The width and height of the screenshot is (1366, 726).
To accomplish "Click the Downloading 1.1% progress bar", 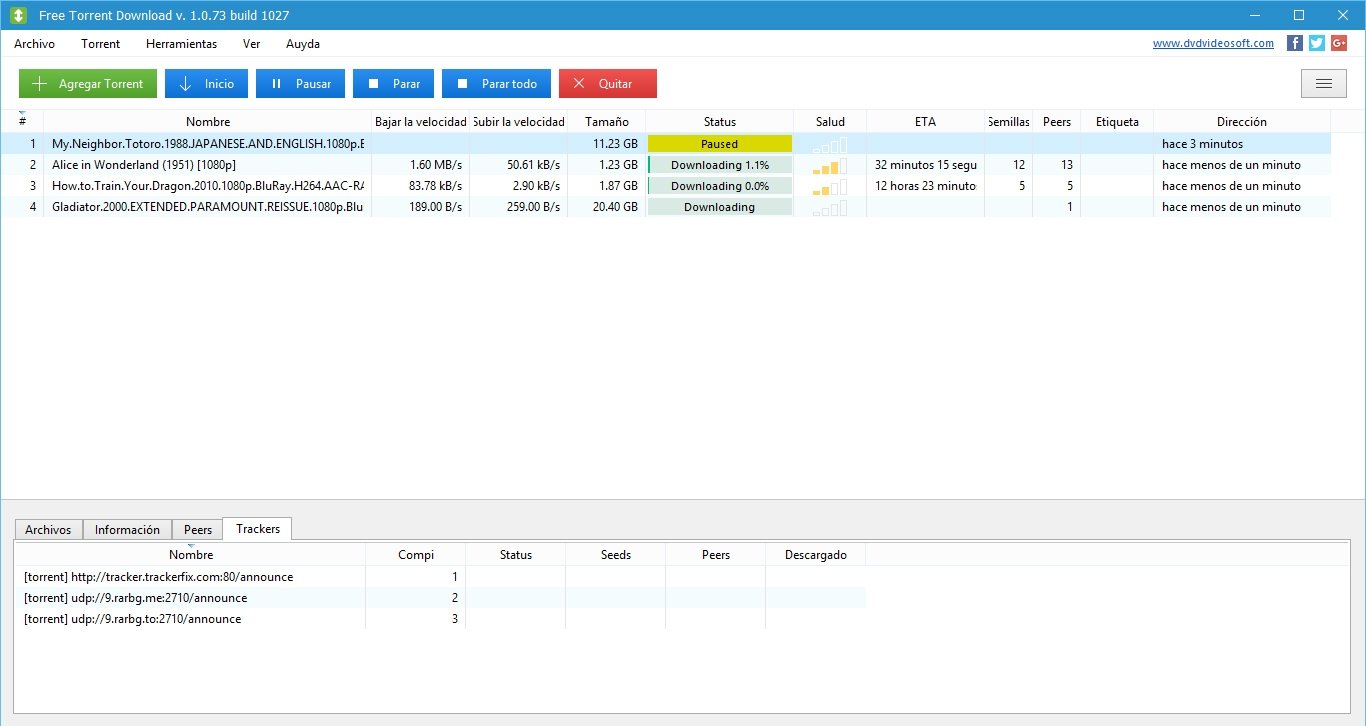I will [x=720, y=165].
